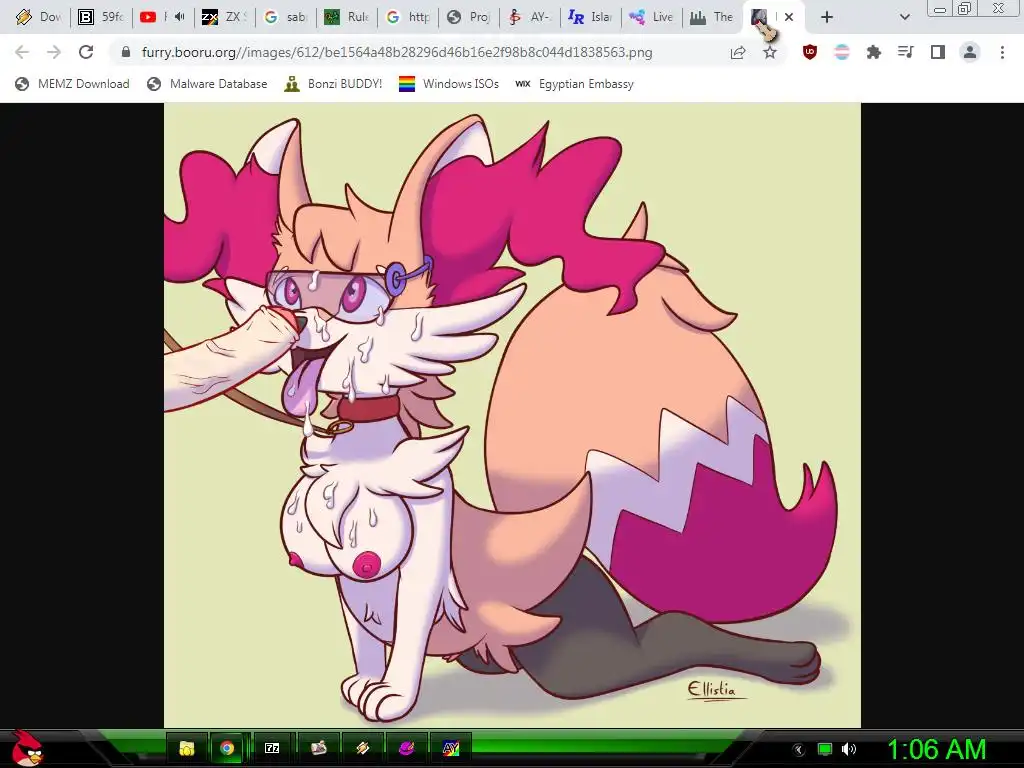This screenshot has width=1024, height=768.
Task: Open the purple hat taskbar app
Action: 406,748
